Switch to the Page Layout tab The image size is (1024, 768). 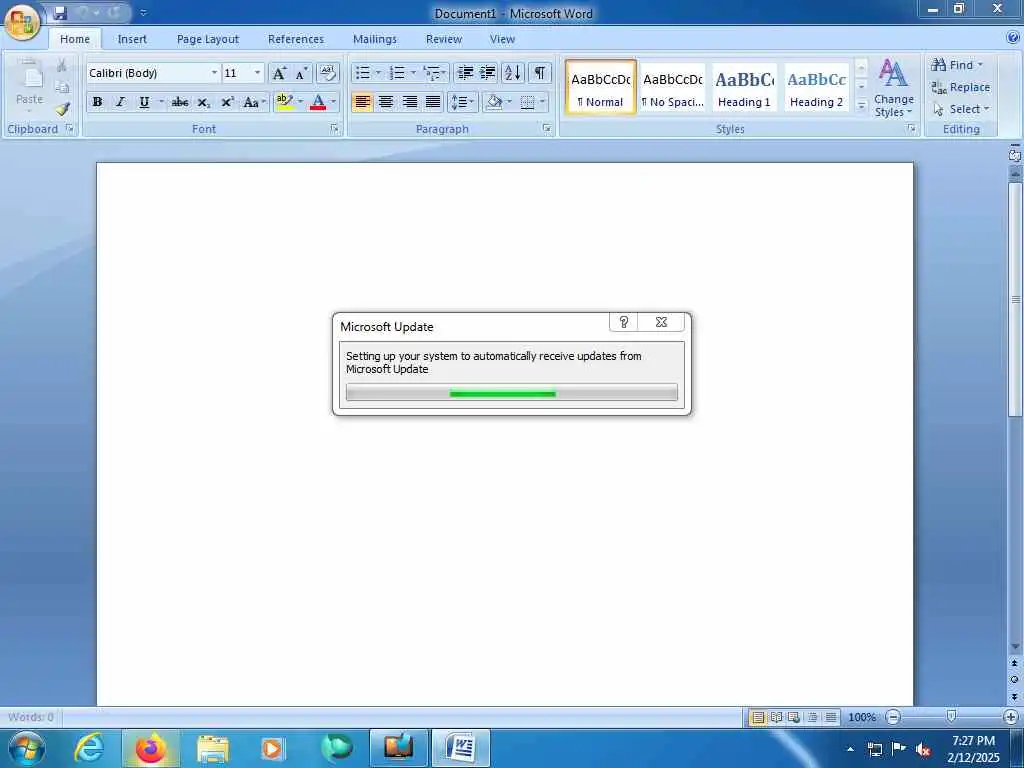208,39
